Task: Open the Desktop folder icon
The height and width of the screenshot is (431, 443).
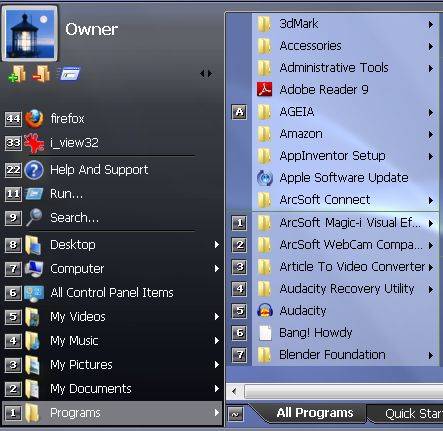Action: [33, 245]
